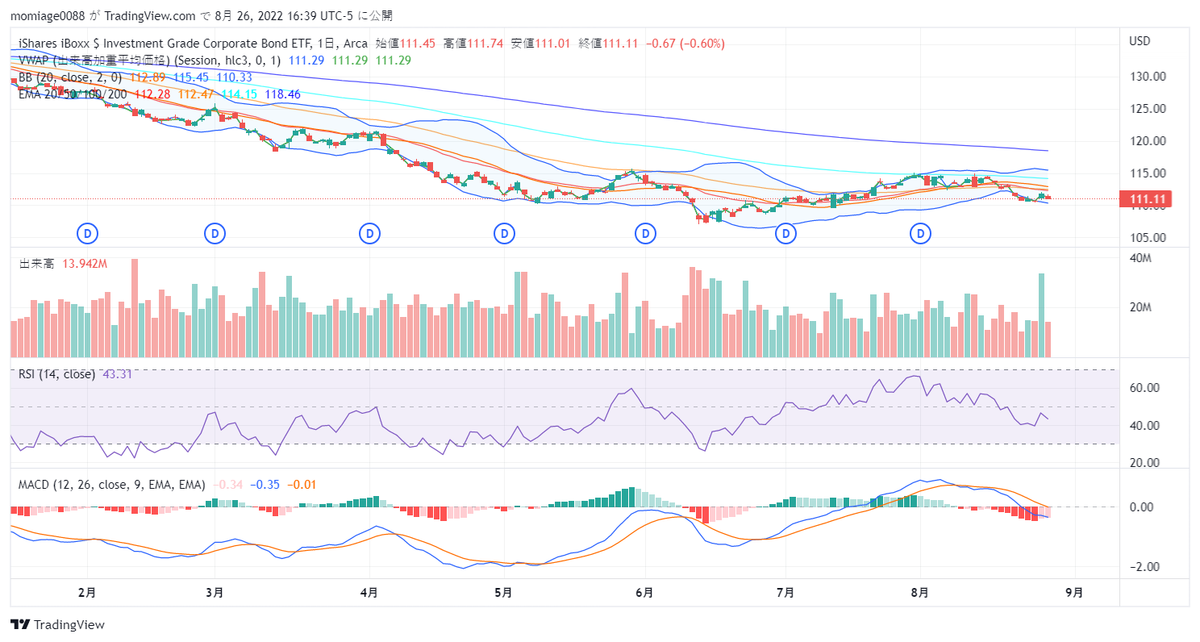This screenshot has width=1200, height=642.
Task: Click the −2.00 MACD axis label
Action: pyautogui.click(x=1144, y=567)
